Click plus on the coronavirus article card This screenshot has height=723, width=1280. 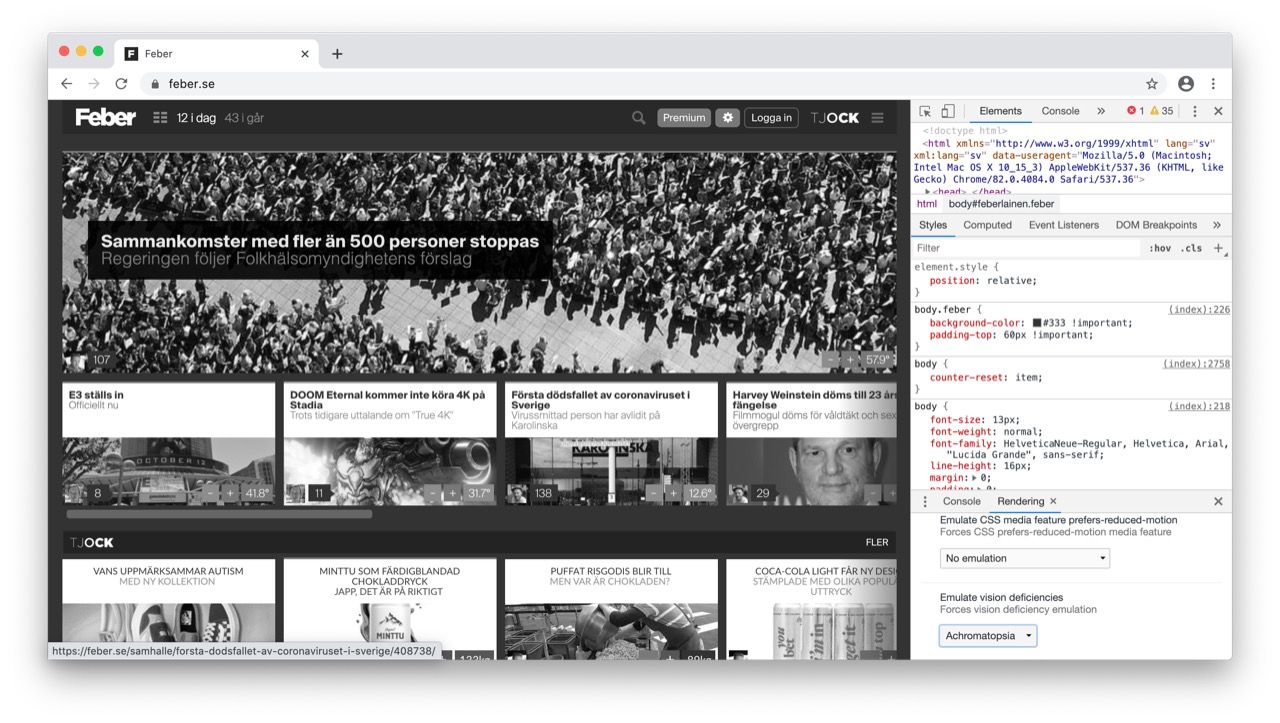coord(673,493)
